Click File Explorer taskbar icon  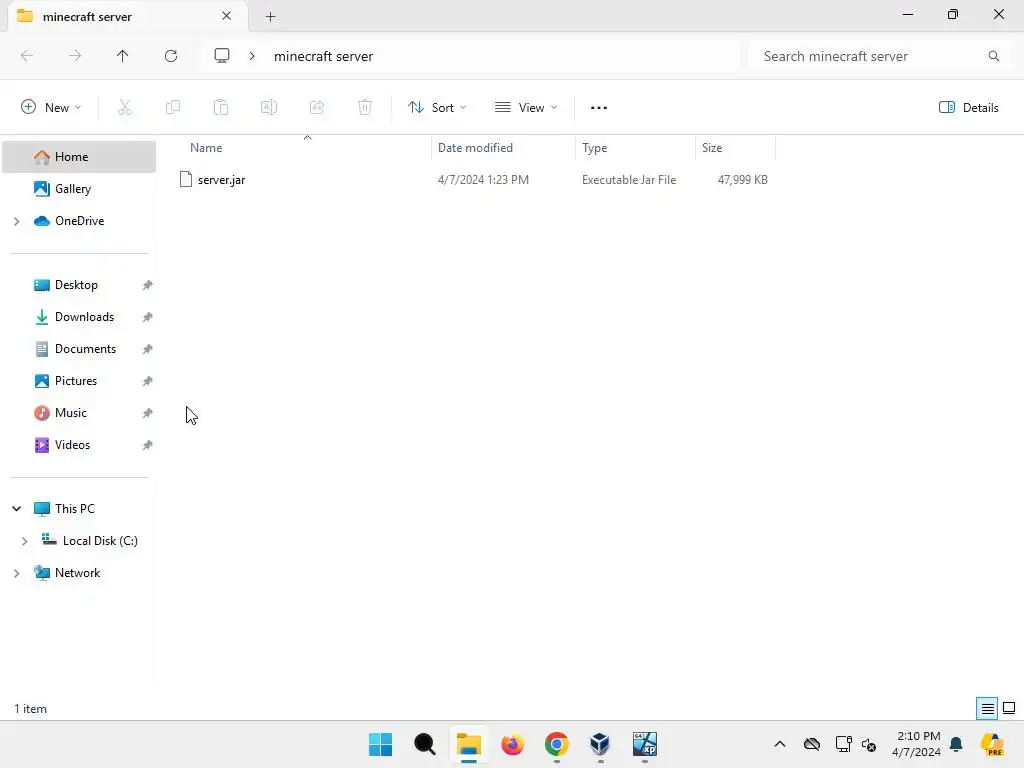click(469, 744)
